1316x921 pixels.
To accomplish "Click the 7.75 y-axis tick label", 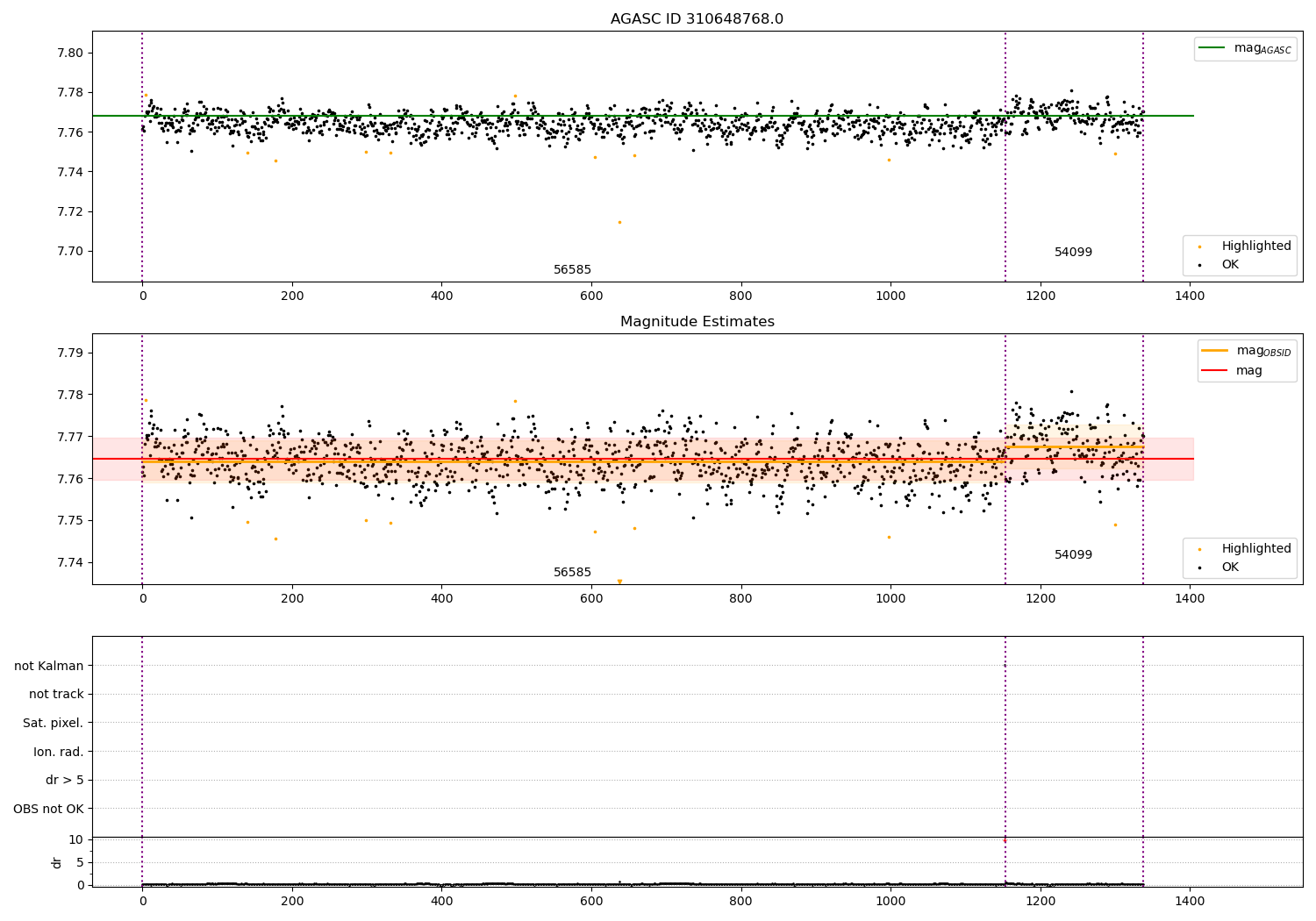I will tap(70, 520).
